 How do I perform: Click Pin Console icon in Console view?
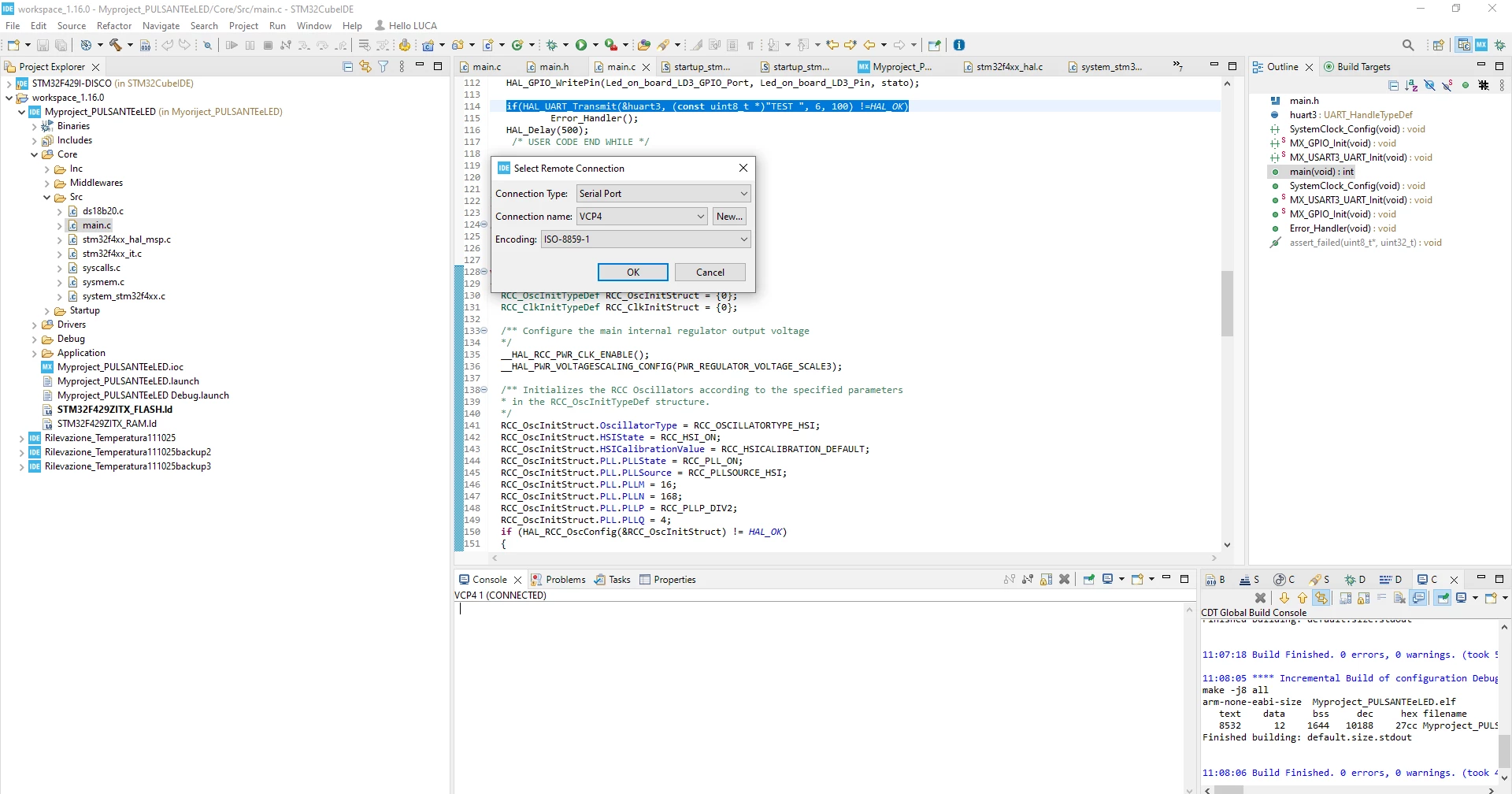coord(1088,579)
